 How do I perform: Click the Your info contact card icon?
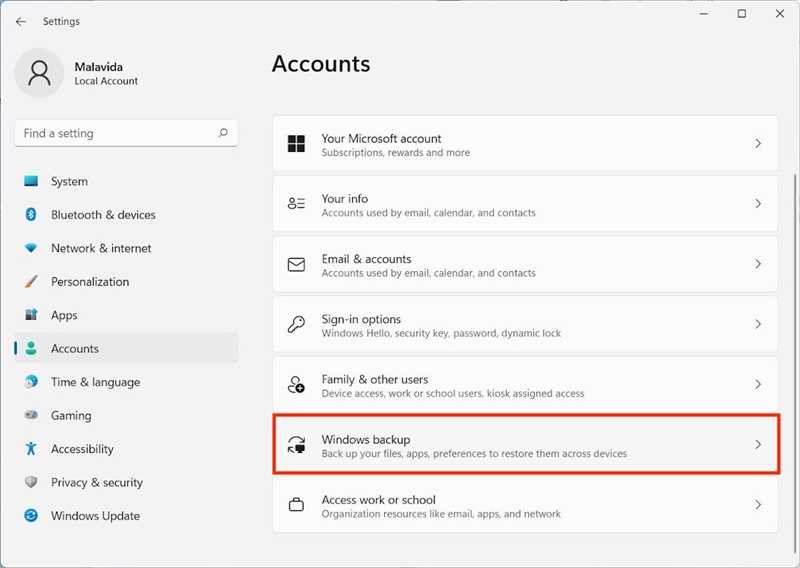296,204
